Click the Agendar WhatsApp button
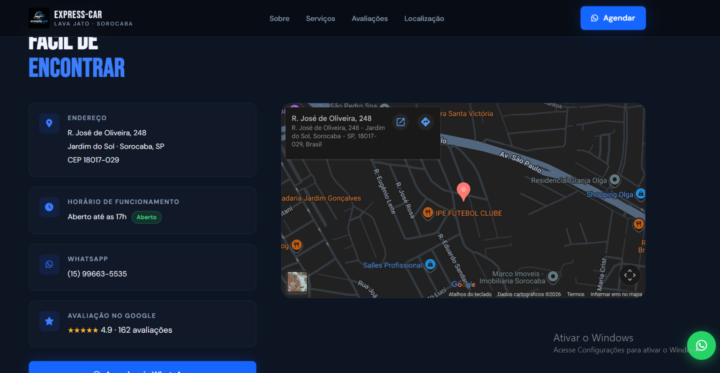The height and width of the screenshot is (373, 720). [613, 18]
